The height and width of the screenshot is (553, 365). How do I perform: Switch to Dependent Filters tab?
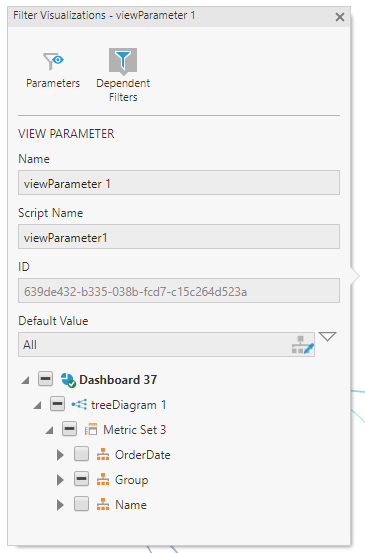123,75
